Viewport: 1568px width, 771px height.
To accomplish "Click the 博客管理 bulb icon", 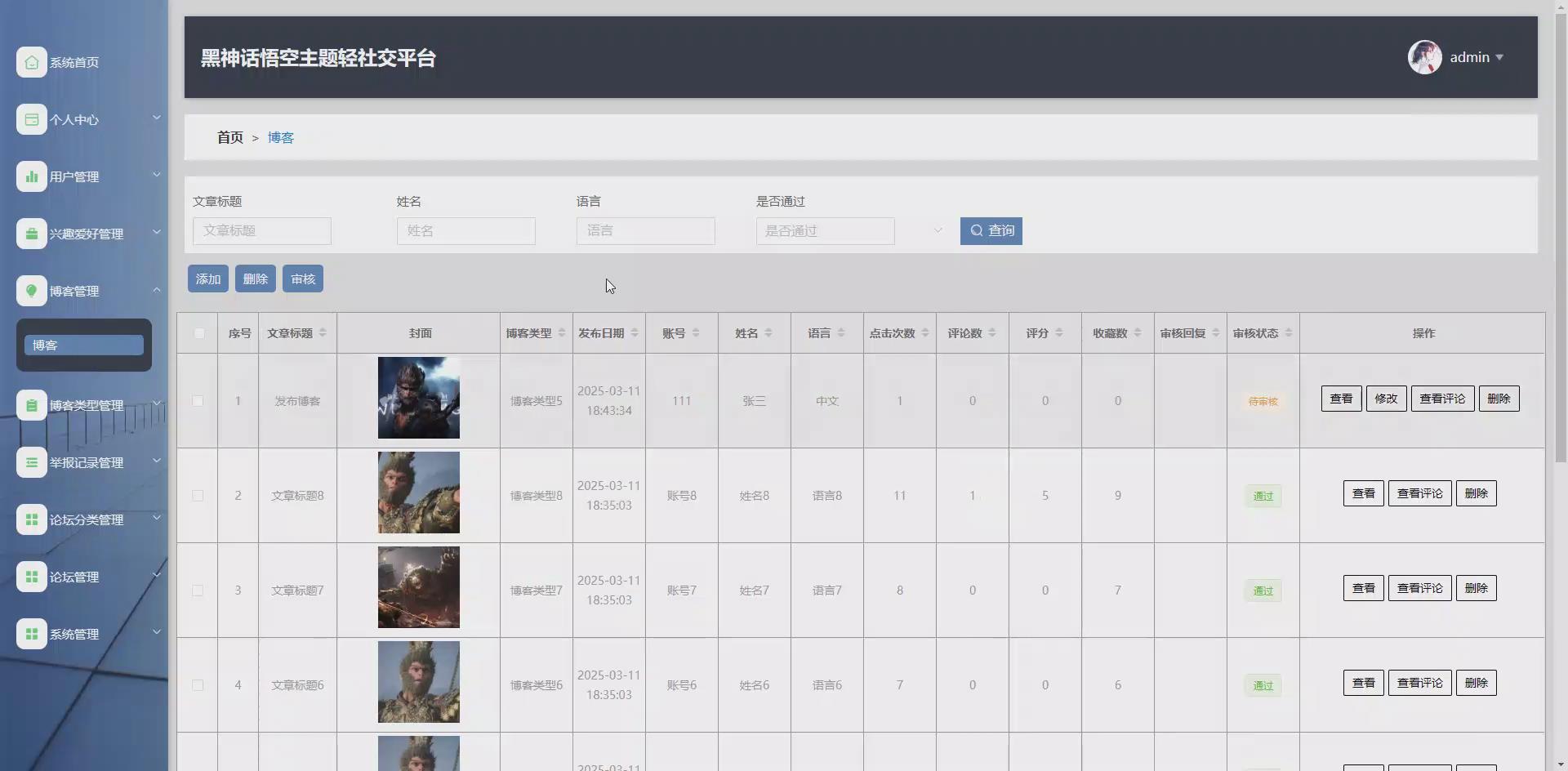I will point(32,291).
